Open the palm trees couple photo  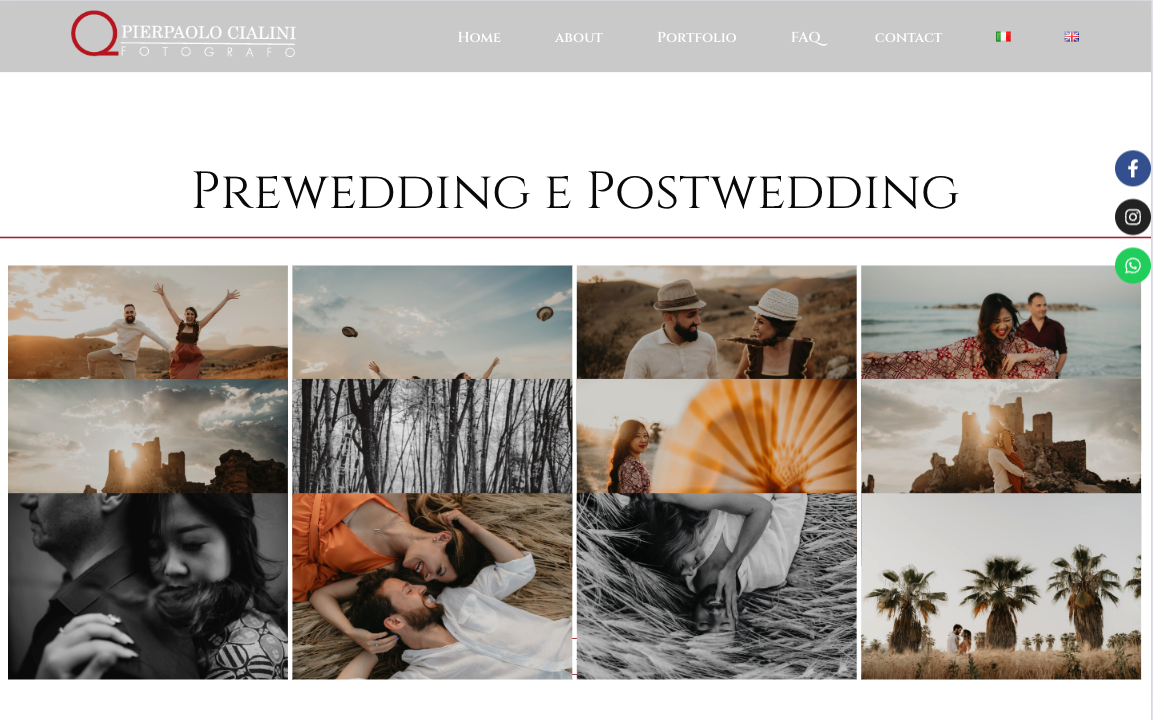click(x=1001, y=586)
